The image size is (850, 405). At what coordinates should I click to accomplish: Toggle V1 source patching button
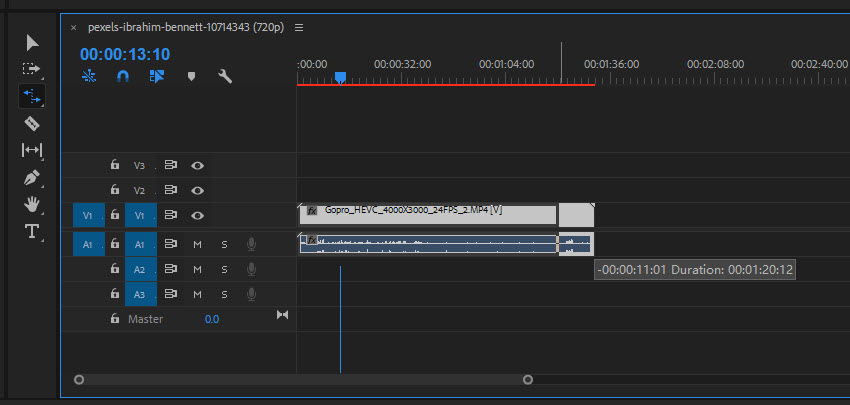pyautogui.click(x=88, y=215)
